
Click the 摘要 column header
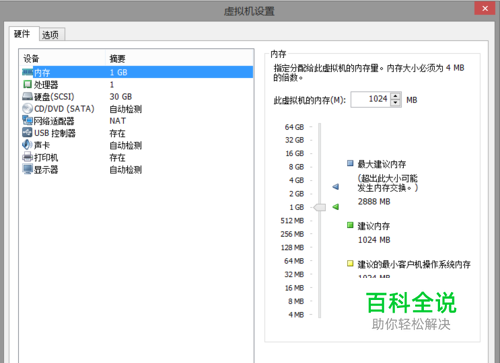(180, 59)
